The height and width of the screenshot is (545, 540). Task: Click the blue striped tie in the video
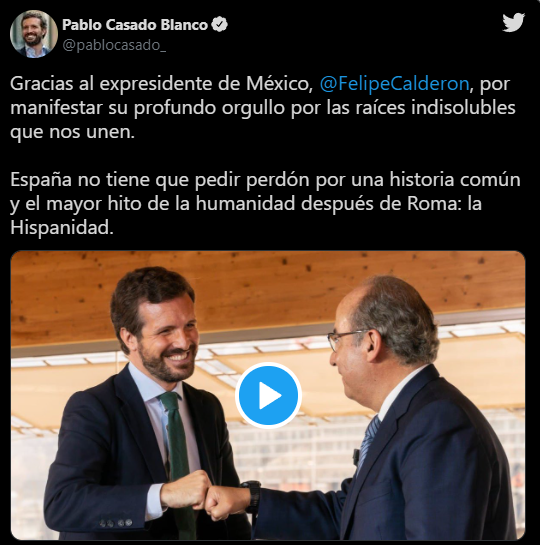coord(368,439)
